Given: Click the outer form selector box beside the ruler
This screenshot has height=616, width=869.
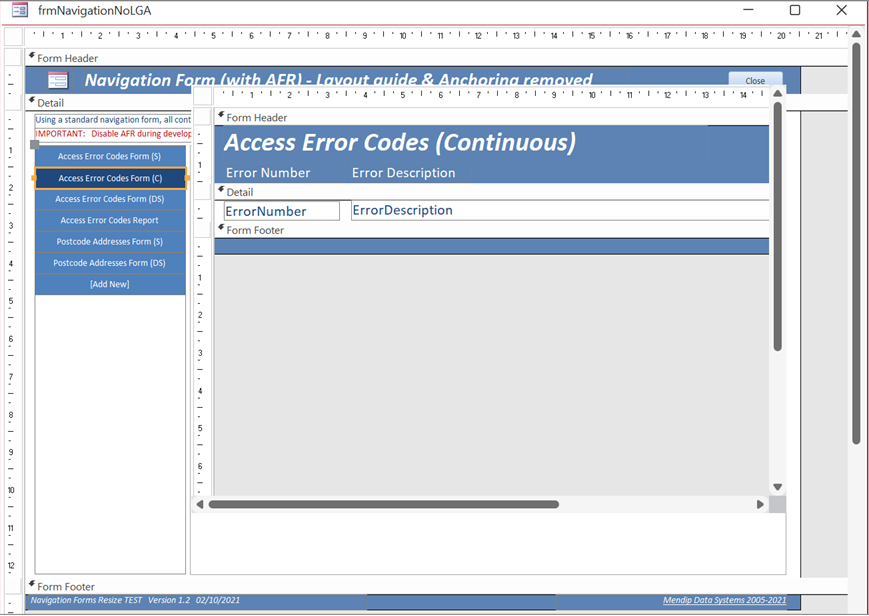Looking at the screenshot, I should [x=13, y=36].
